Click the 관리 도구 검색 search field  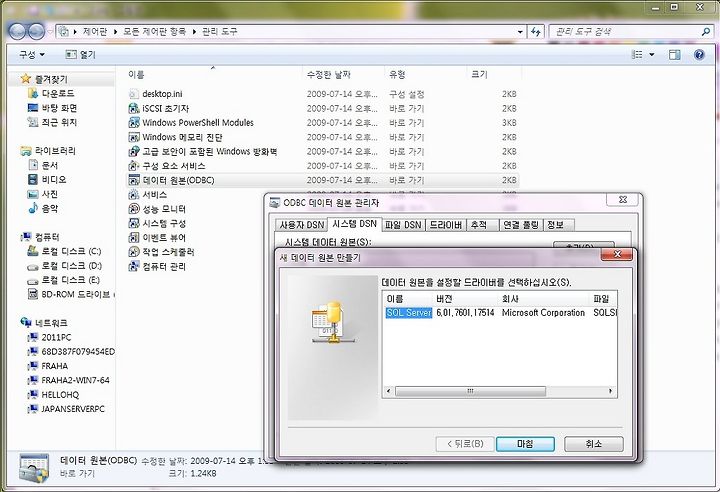(x=624, y=32)
